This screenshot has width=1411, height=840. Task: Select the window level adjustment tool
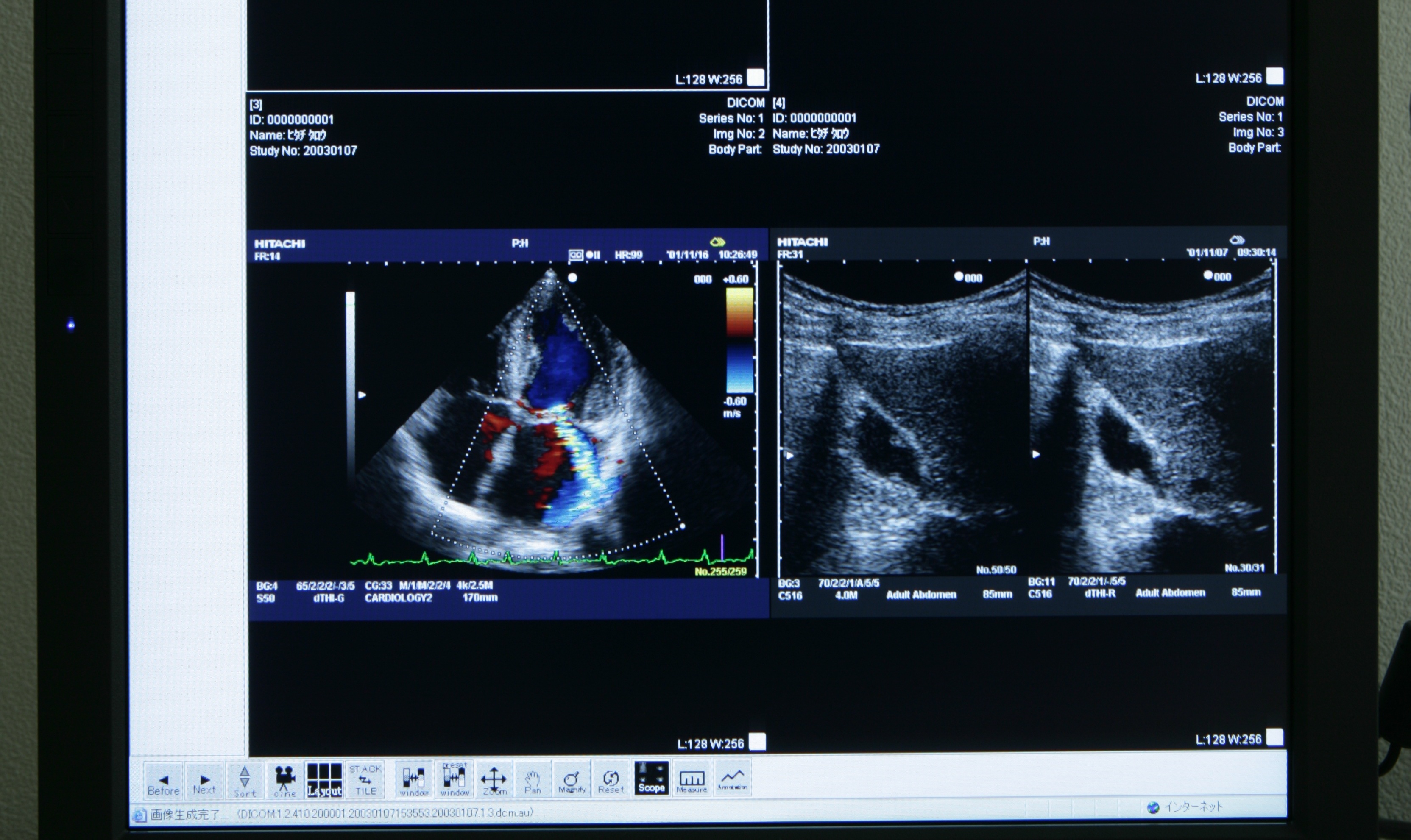tap(414, 779)
